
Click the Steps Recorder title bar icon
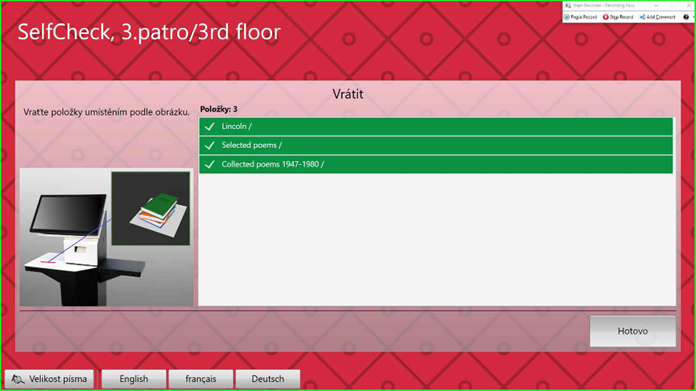coord(568,5)
